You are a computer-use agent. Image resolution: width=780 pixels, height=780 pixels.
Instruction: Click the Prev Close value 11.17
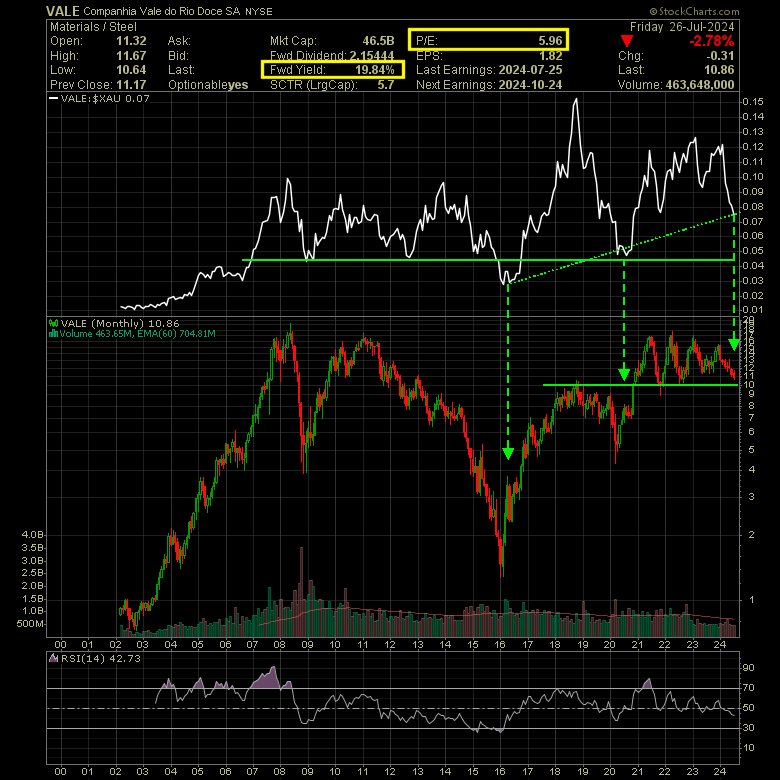pos(131,85)
